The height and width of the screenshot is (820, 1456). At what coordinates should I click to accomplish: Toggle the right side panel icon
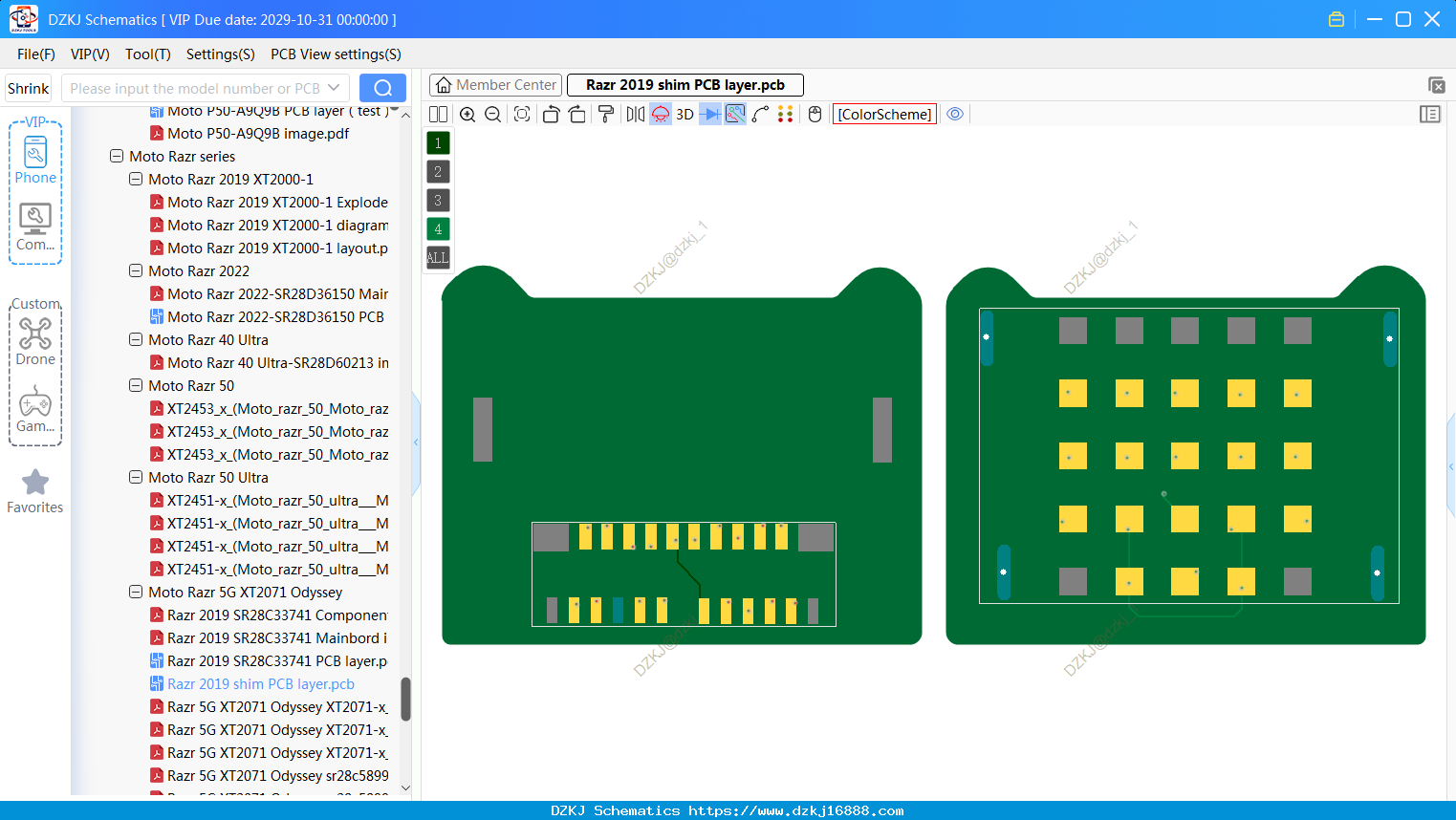pos(1430,115)
